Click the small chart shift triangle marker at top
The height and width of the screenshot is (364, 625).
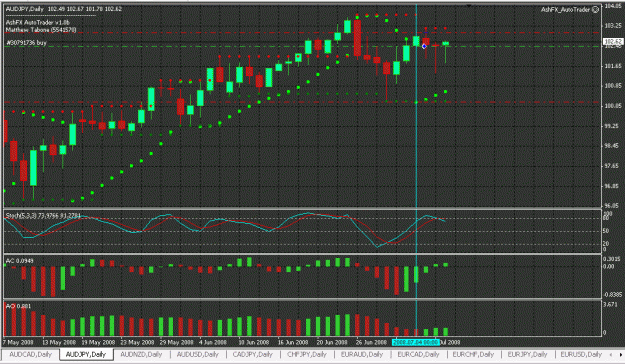pyautogui.click(x=469, y=6)
